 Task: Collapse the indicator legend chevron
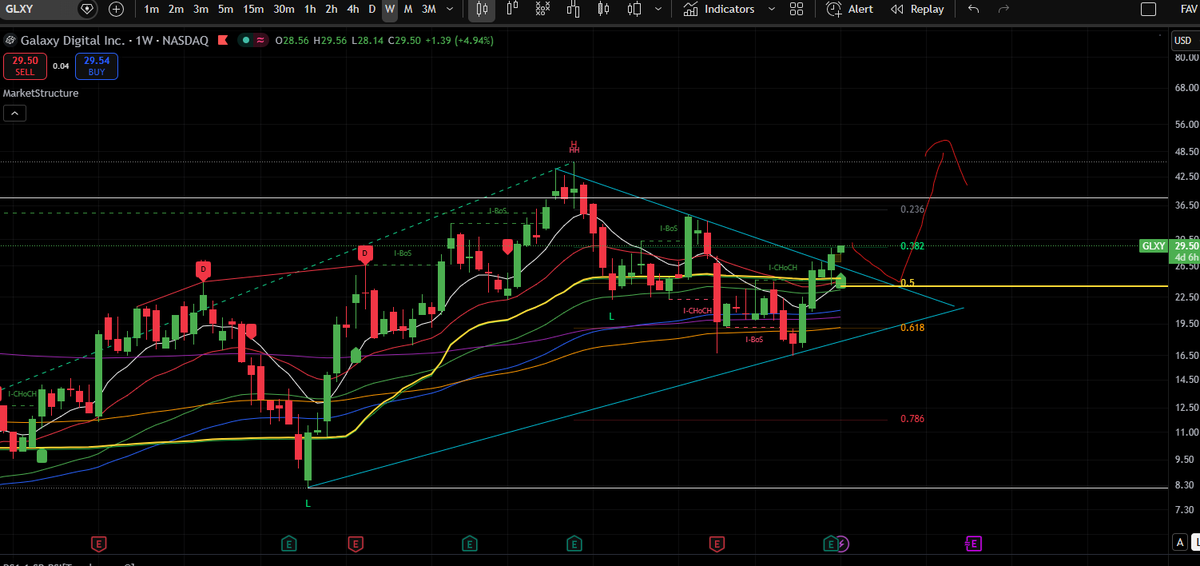click(x=15, y=113)
